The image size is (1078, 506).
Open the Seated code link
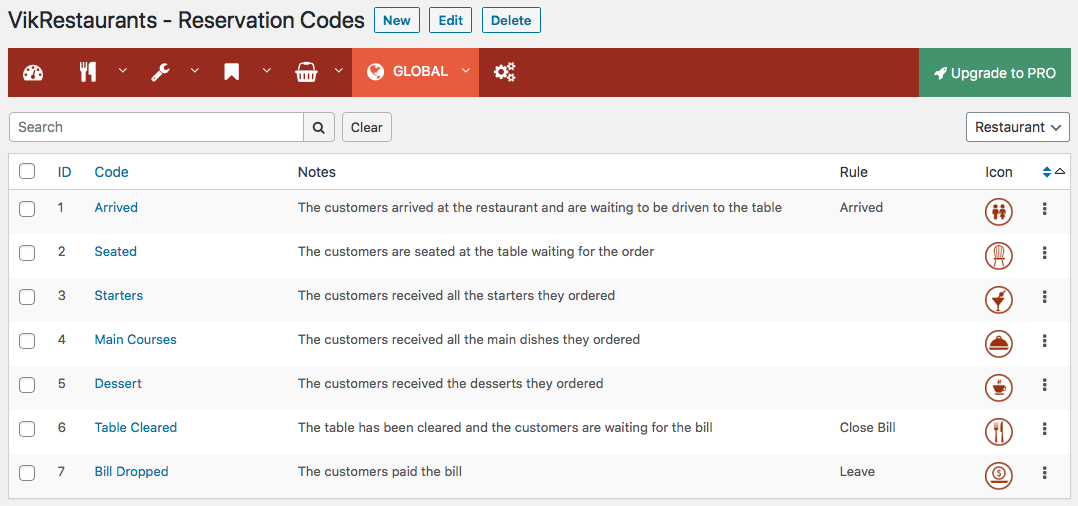[x=116, y=251]
